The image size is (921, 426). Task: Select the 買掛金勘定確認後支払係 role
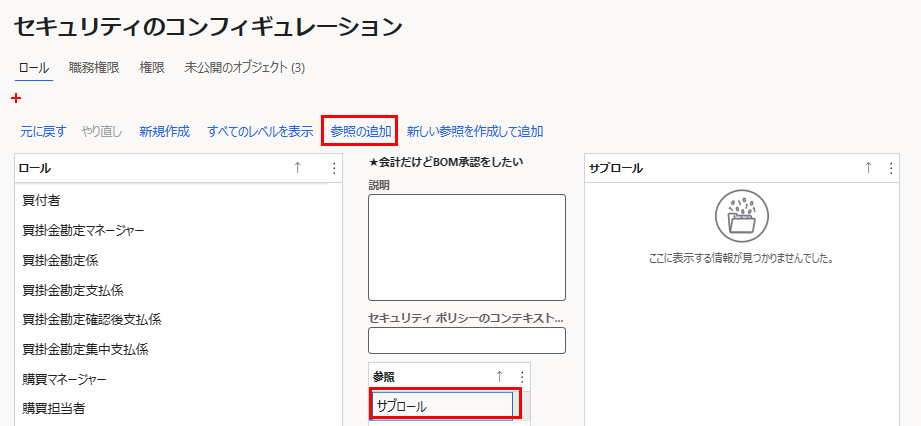pos(179,320)
